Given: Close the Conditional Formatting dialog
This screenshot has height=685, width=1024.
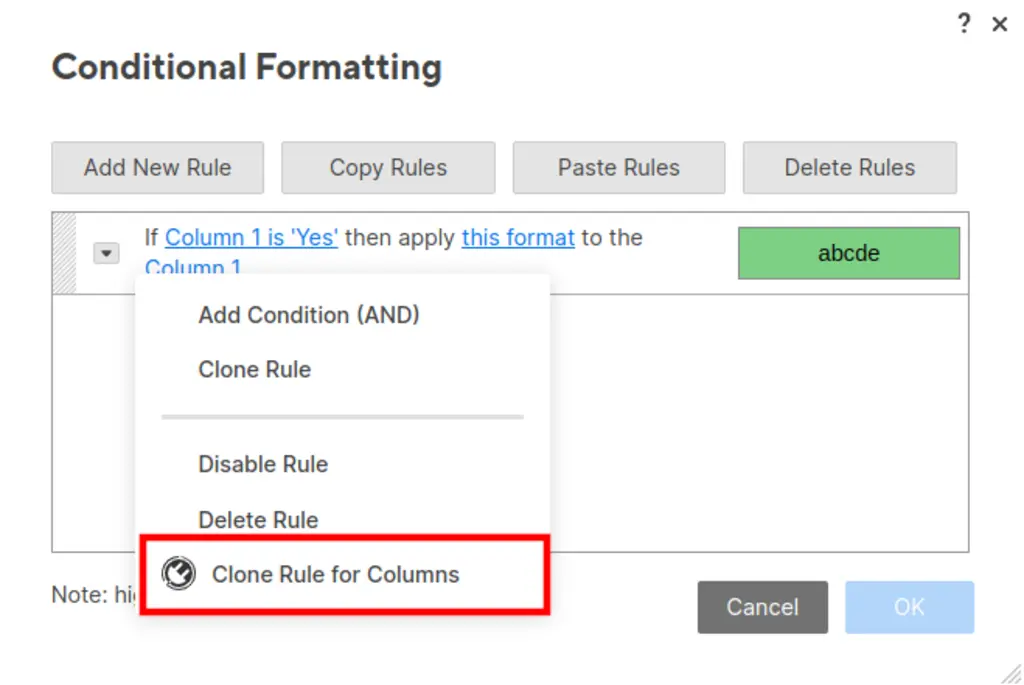Looking at the screenshot, I should 999,25.
